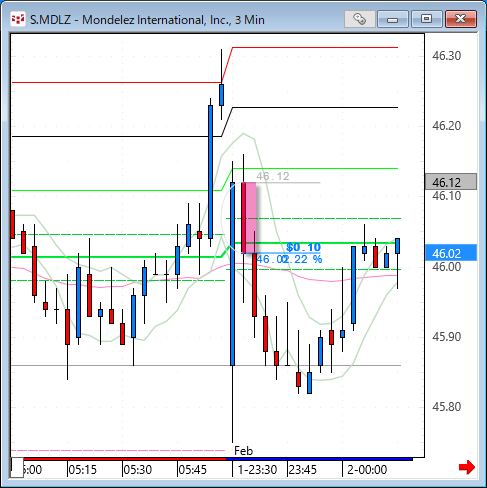Select the upper red horizontal study line
Image resolution: width=487 pixels, height=488 pixels.
pyautogui.click(x=315, y=48)
